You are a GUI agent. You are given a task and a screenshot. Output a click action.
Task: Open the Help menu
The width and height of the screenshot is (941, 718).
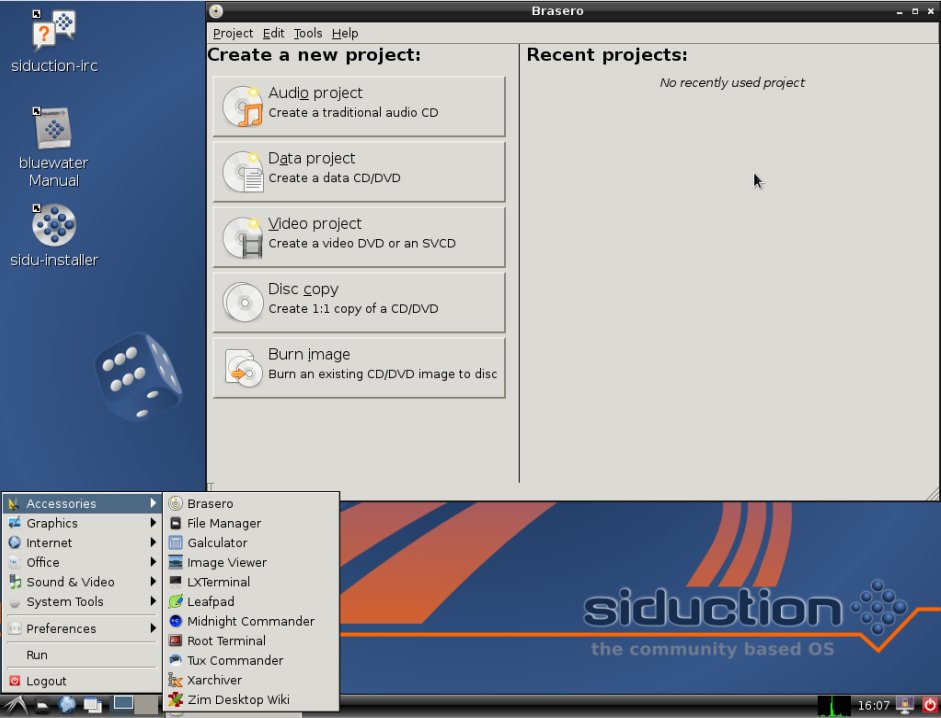[x=345, y=34]
